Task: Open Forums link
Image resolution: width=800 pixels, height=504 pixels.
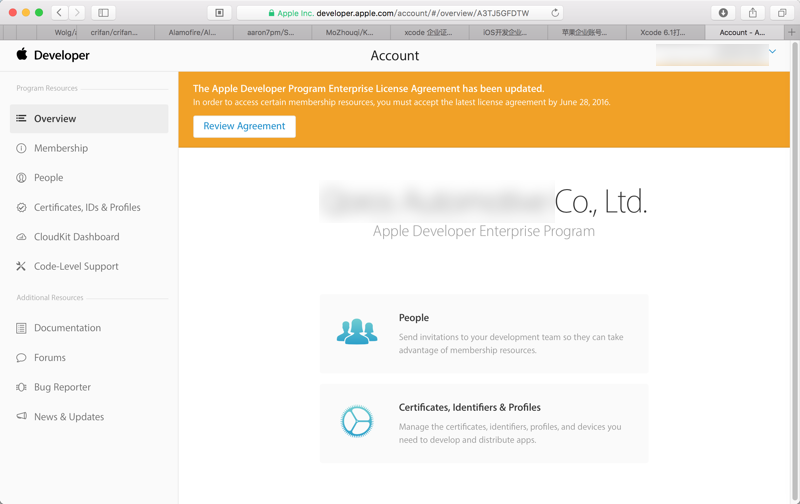Action: (x=49, y=358)
